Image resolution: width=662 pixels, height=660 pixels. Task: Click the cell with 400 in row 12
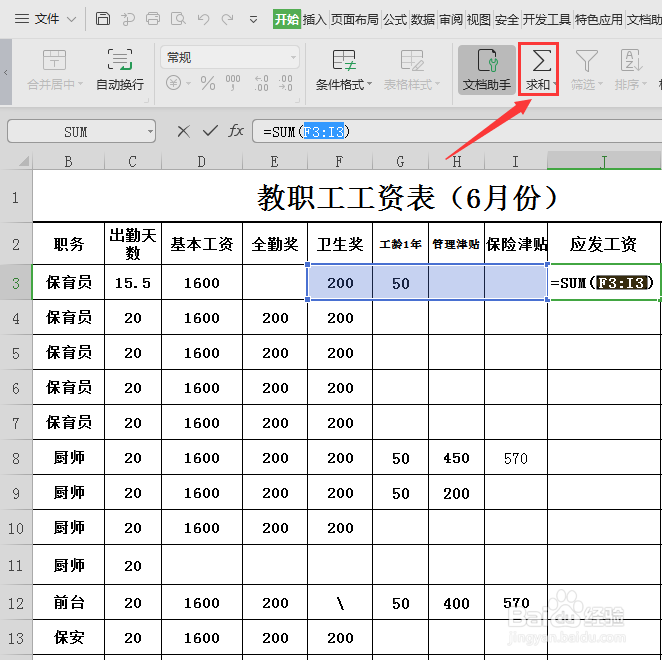(x=456, y=603)
